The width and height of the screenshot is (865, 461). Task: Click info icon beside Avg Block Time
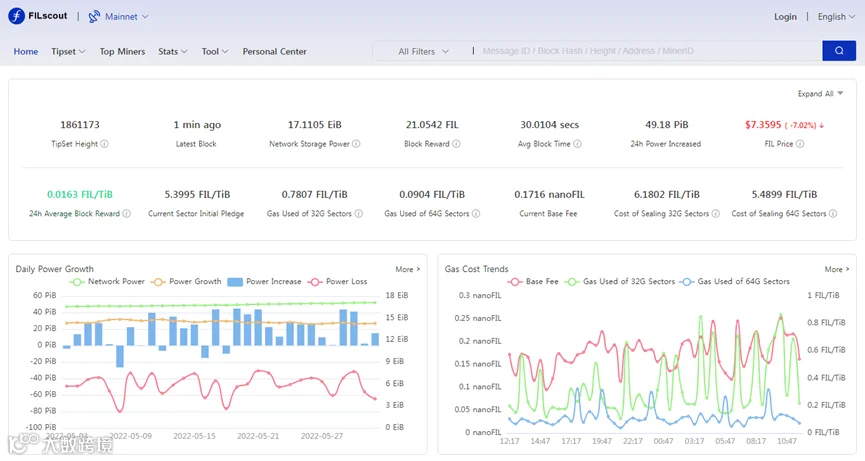(577, 144)
